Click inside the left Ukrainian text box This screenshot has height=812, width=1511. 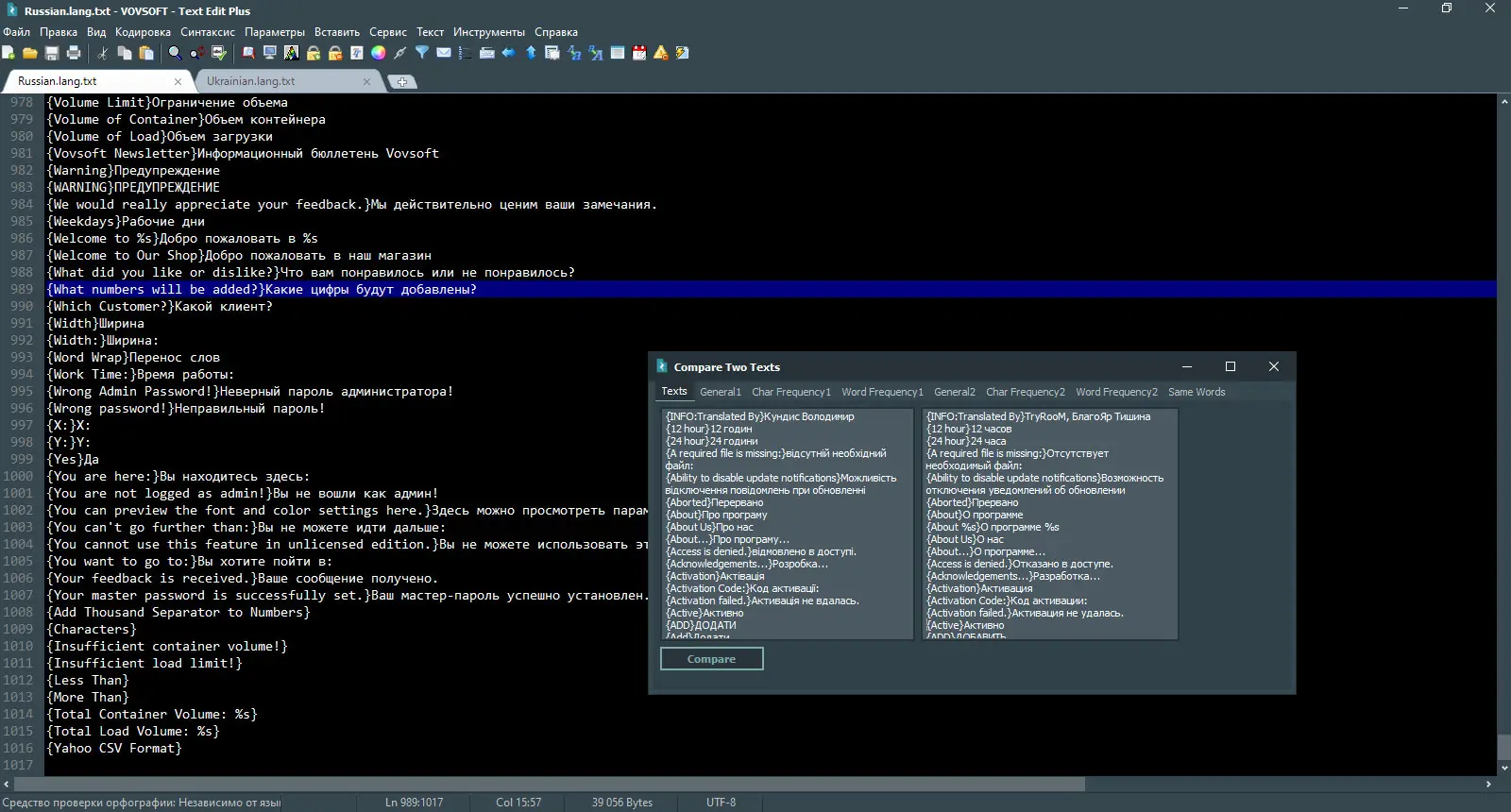[x=786, y=524]
